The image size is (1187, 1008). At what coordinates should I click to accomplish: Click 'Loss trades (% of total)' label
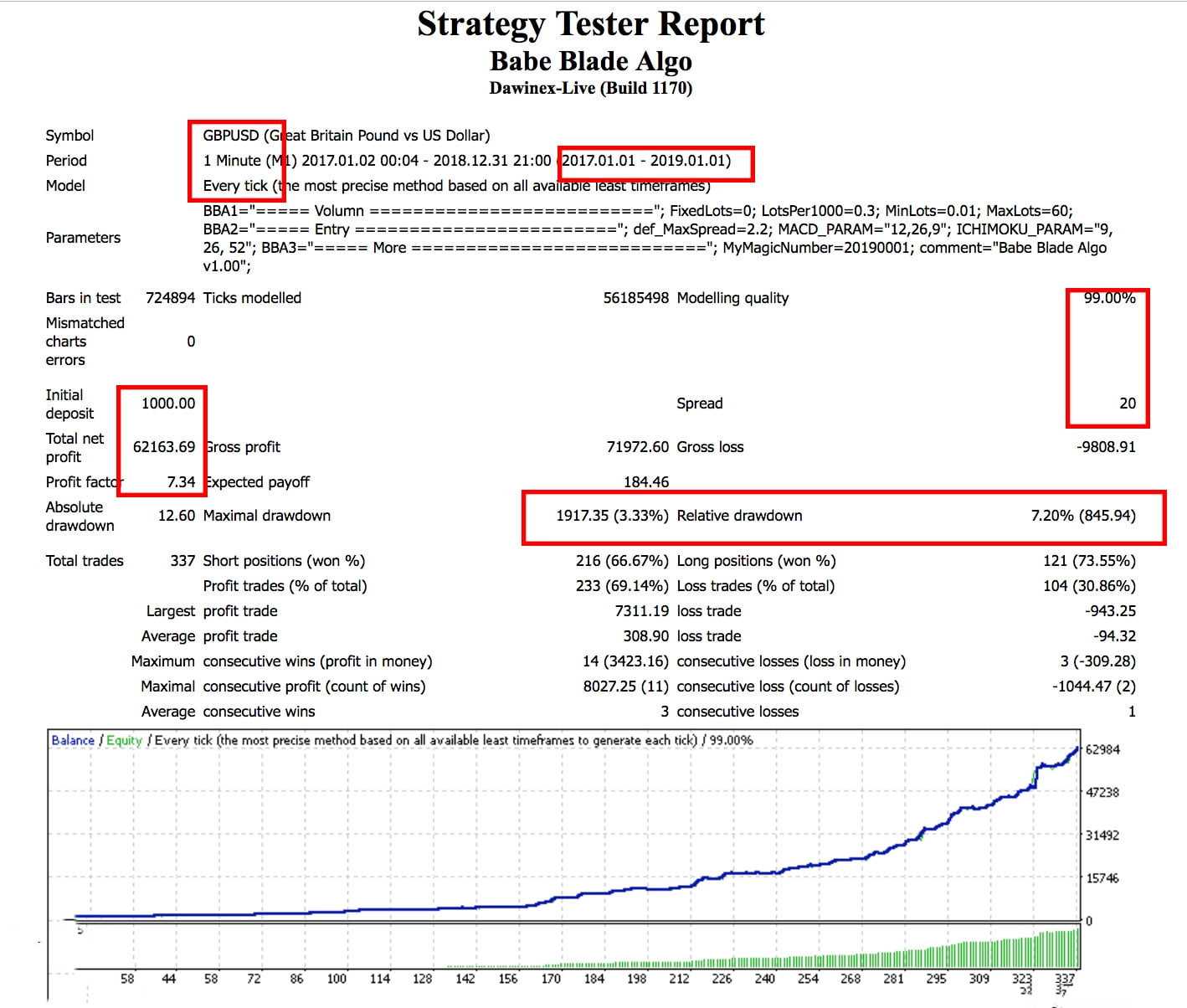[755, 586]
